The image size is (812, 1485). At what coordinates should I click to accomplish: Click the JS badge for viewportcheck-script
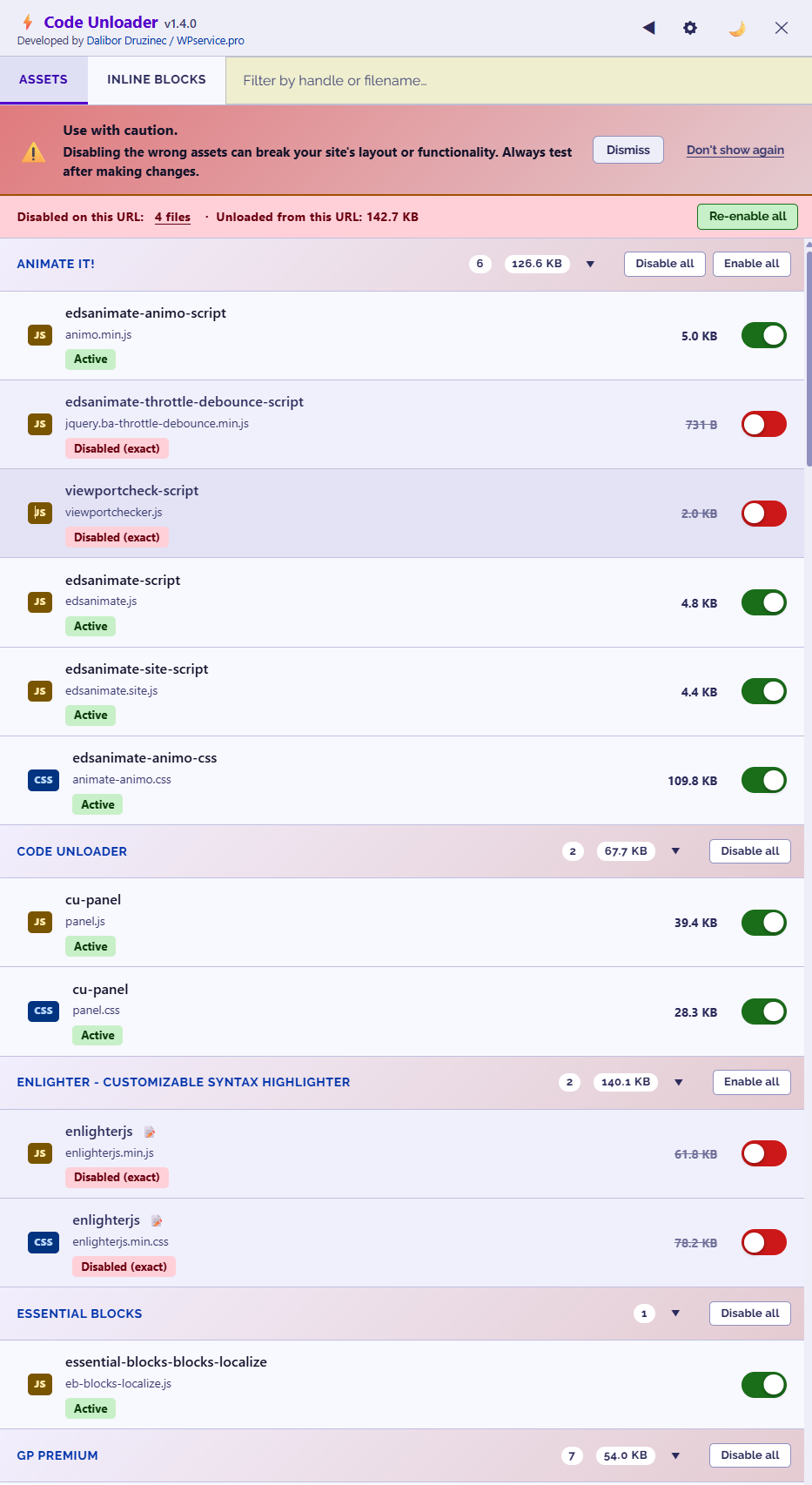pyautogui.click(x=40, y=513)
